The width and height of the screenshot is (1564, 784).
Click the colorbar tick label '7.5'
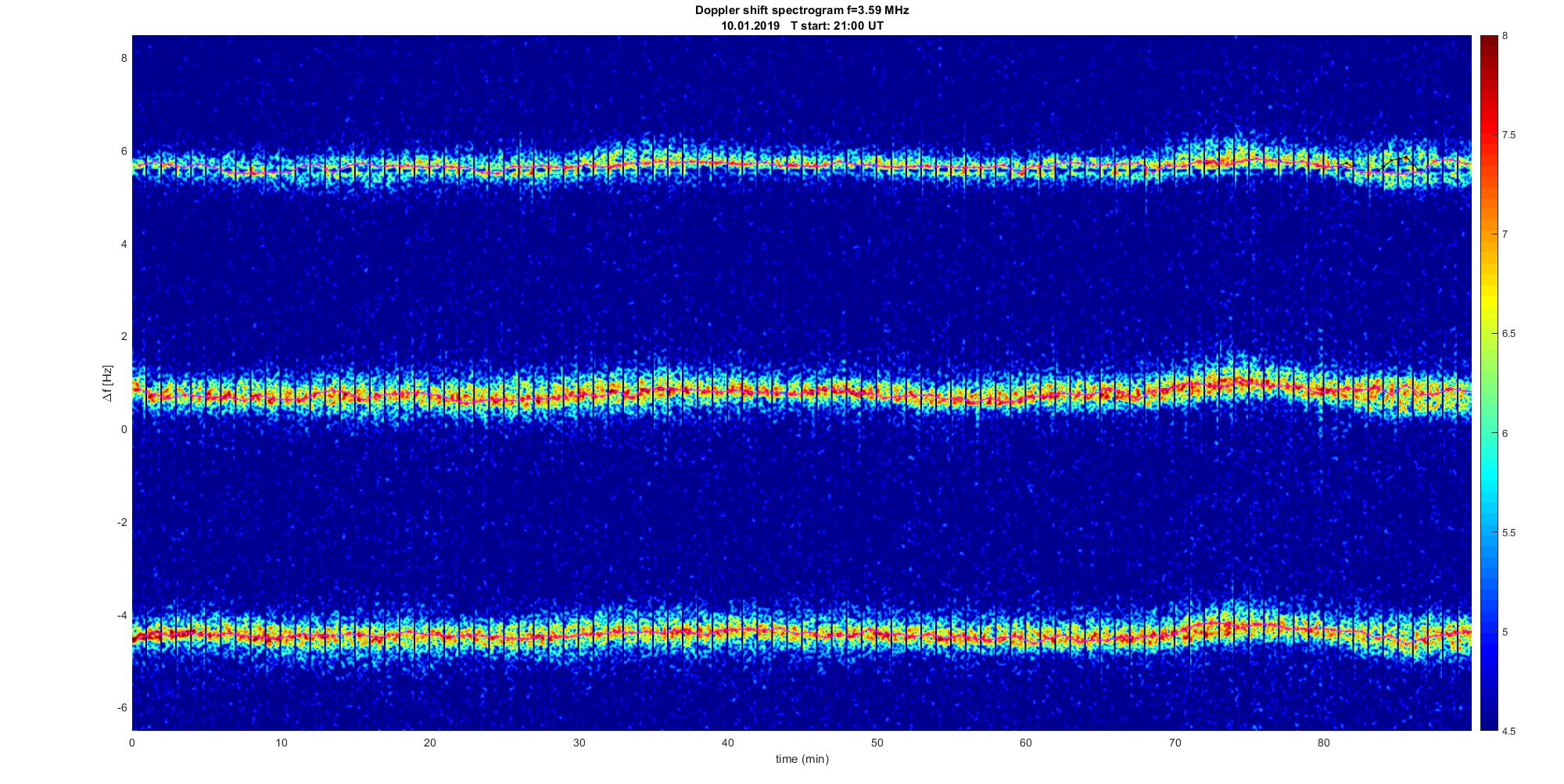click(x=1509, y=135)
